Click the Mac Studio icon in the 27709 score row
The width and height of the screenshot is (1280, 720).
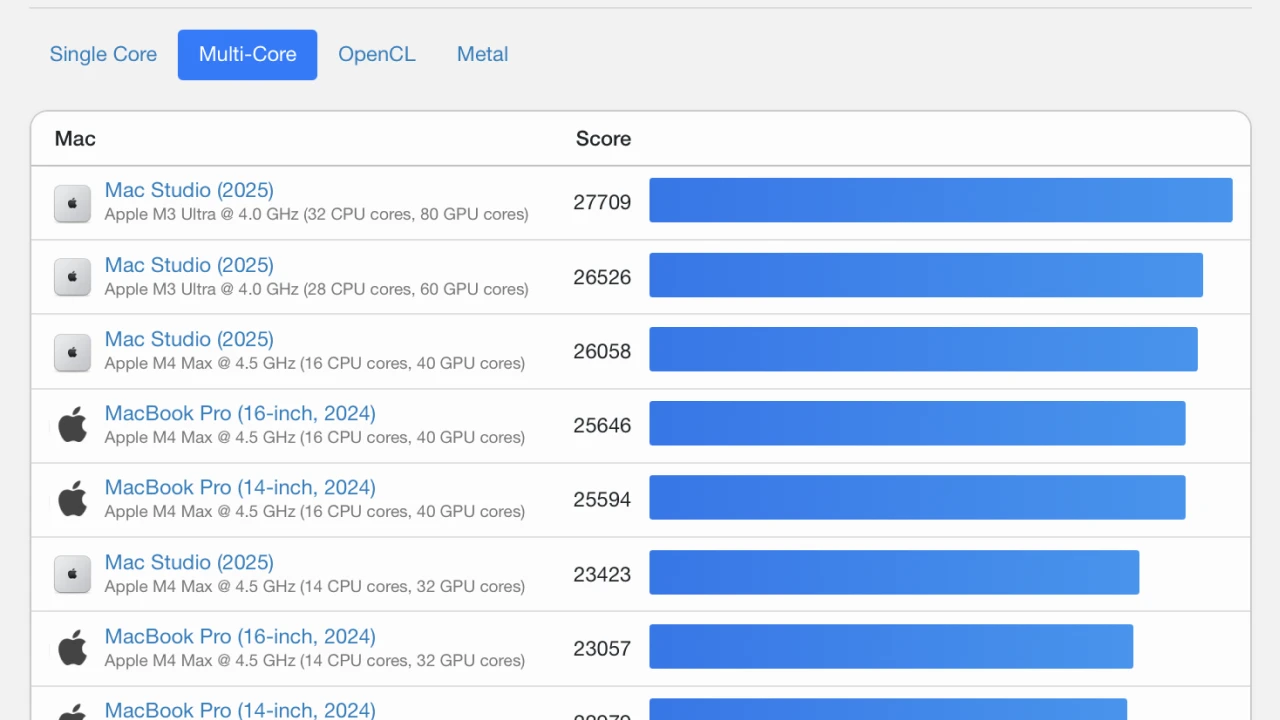(x=72, y=203)
